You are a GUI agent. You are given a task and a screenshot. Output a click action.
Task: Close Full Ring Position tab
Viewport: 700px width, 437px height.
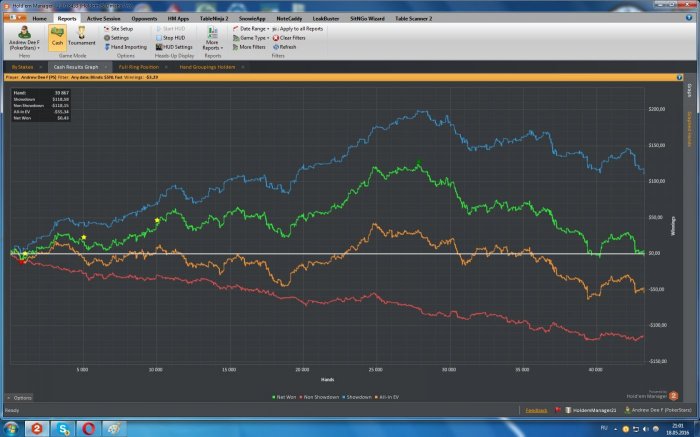pos(167,67)
